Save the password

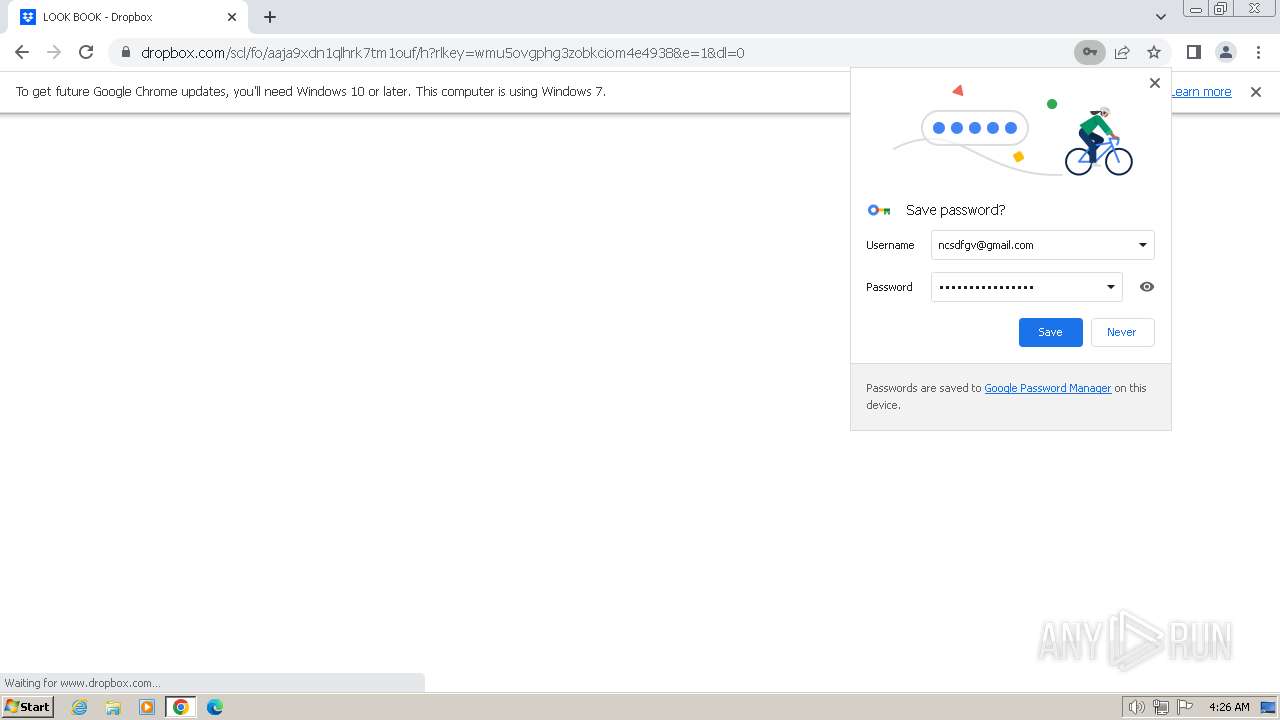pos(1050,332)
